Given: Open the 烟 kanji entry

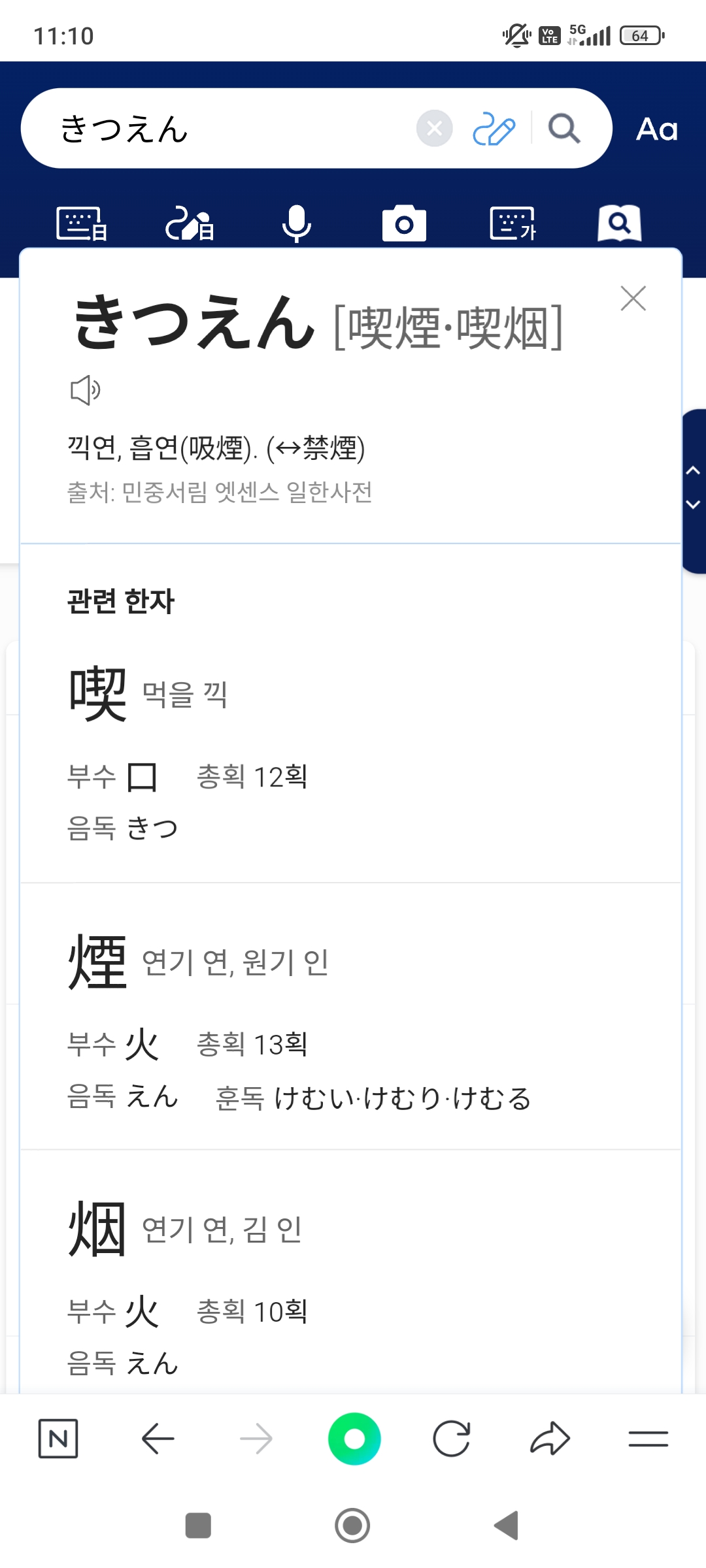Looking at the screenshot, I should click(98, 1230).
